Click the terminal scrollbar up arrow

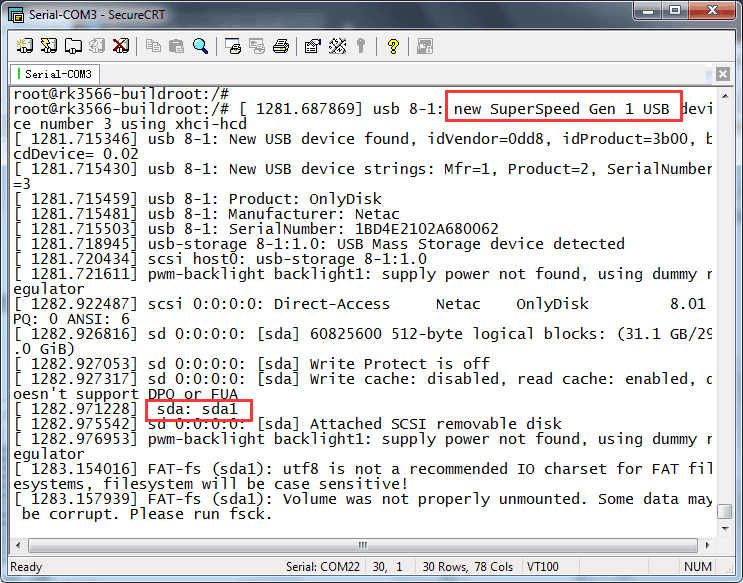(x=724, y=96)
